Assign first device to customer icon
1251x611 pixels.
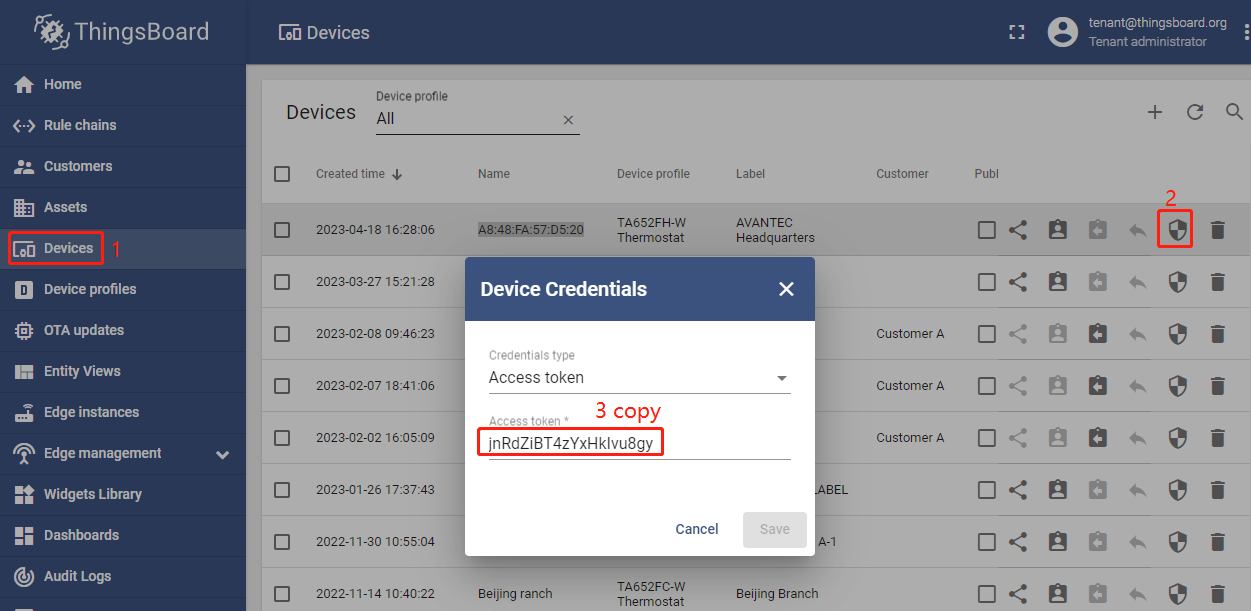tap(1057, 230)
